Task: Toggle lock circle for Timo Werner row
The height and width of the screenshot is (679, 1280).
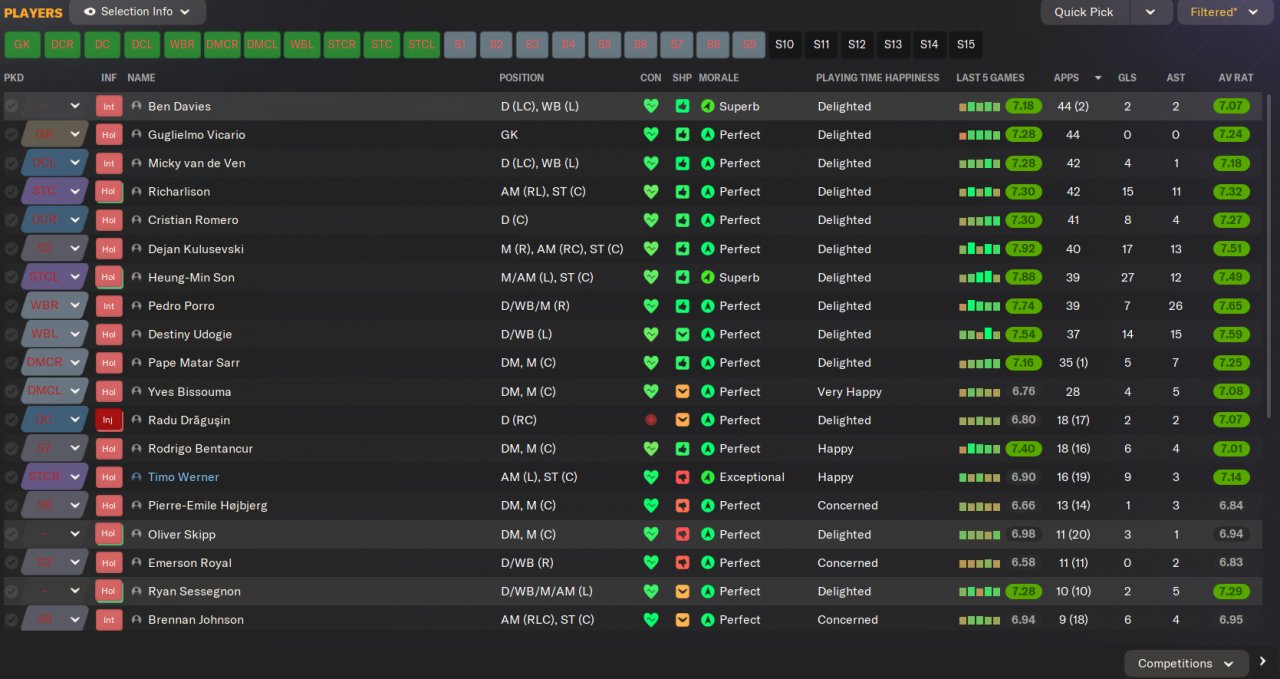Action: (11, 477)
